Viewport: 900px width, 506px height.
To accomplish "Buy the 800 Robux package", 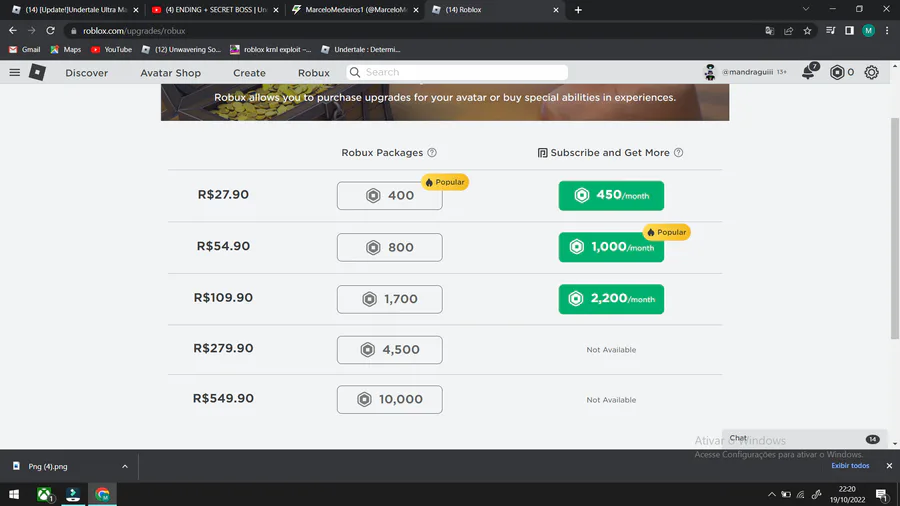I will pos(390,247).
